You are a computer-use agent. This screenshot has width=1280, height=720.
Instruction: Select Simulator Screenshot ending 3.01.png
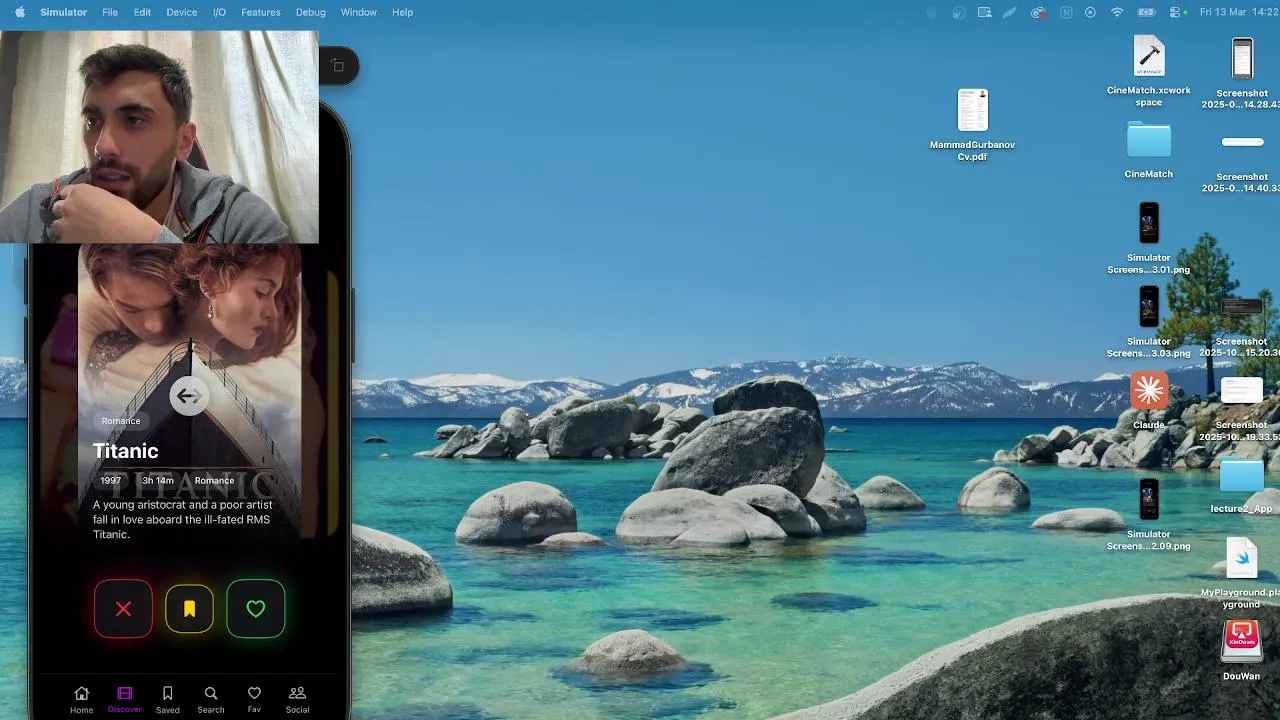tap(1149, 238)
